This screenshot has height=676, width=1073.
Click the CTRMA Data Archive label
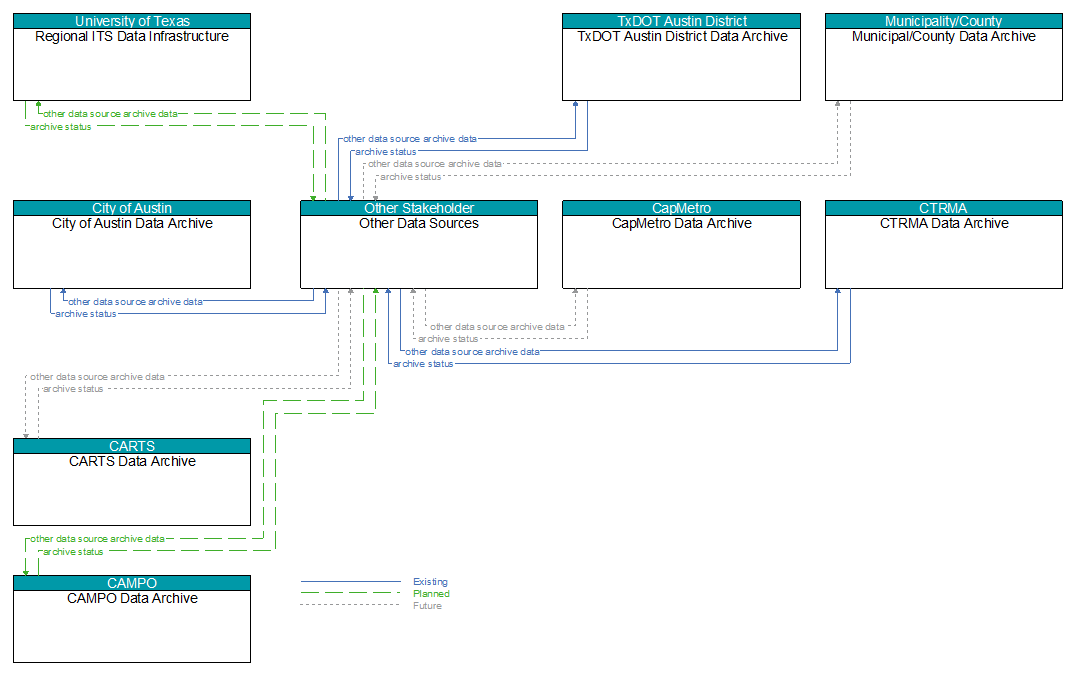(x=944, y=223)
